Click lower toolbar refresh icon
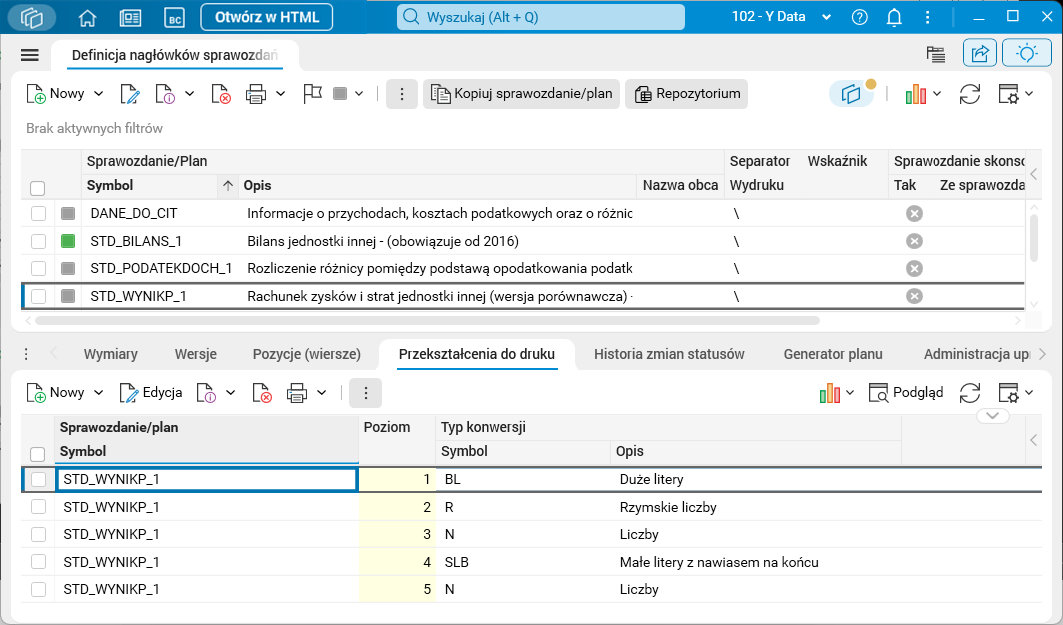This screenshot has width=1063, height=625. pos(969,393)
